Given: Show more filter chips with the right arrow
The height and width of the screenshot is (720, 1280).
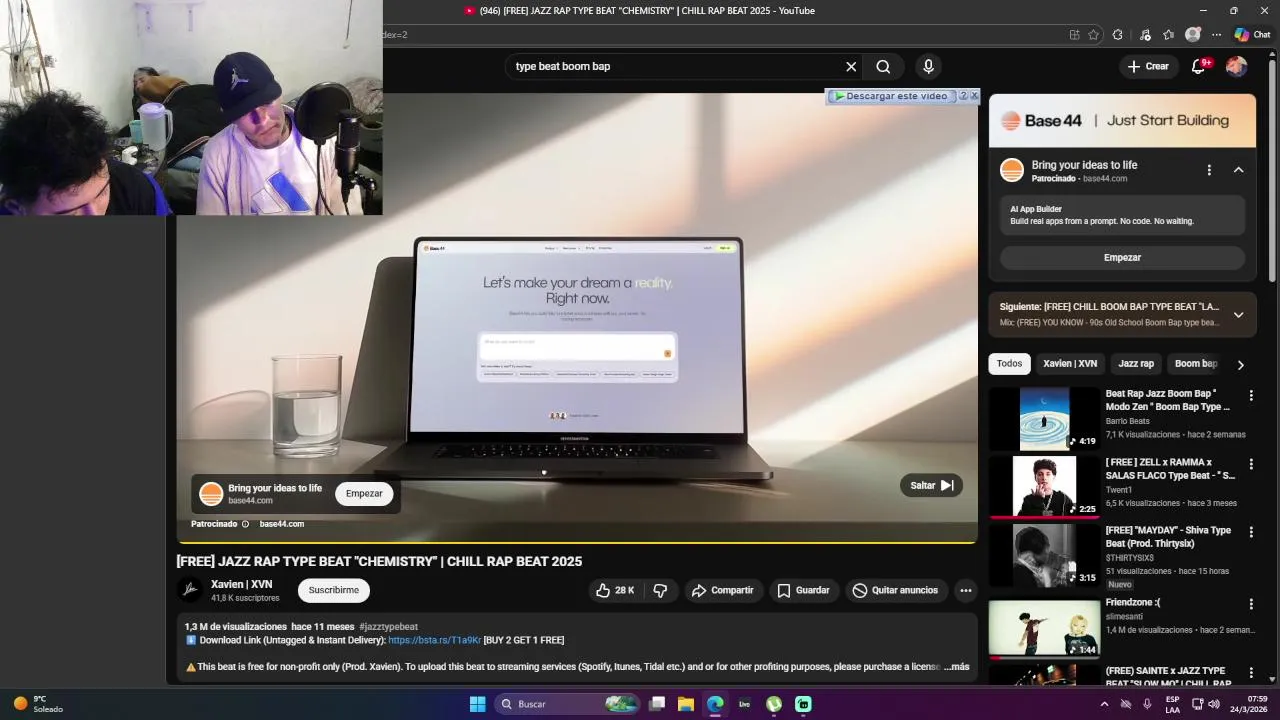Looking at the screenshot, I should [1241, 365].
